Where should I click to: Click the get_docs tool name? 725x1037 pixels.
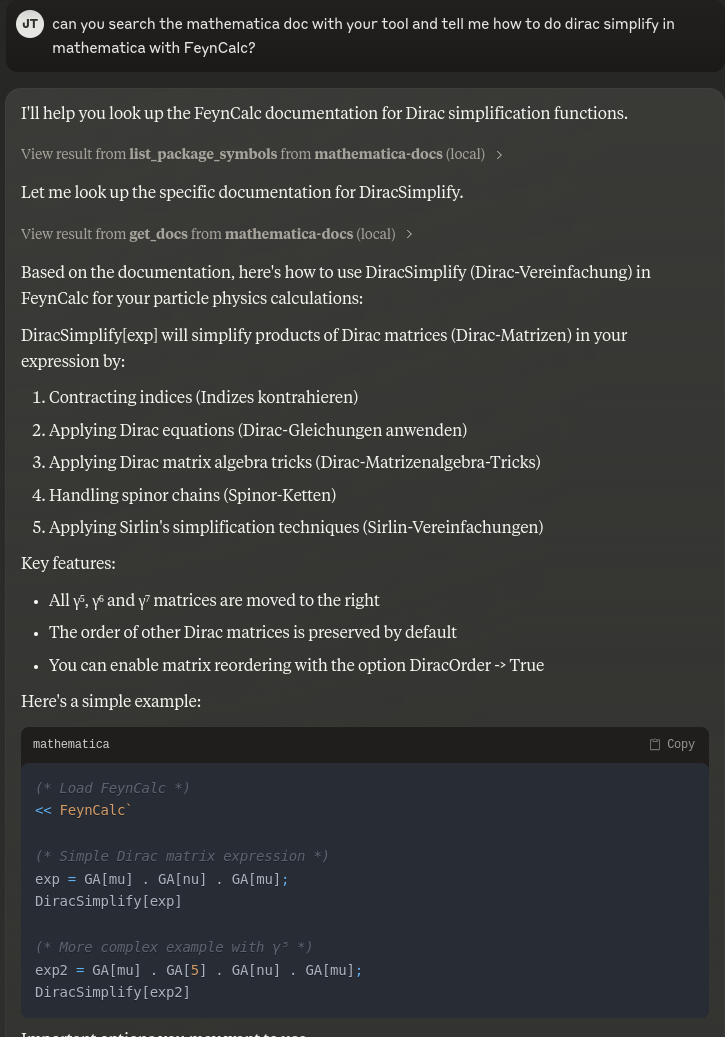point(158,234)
